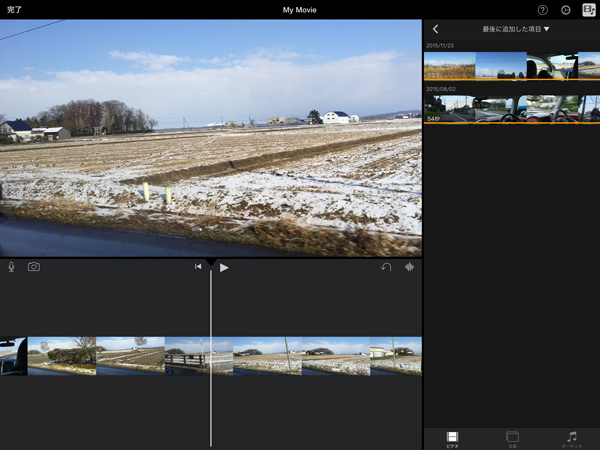Tap the microphone voiceover record icon
This screenshot has height=450, width=600.
pos(11,267)
